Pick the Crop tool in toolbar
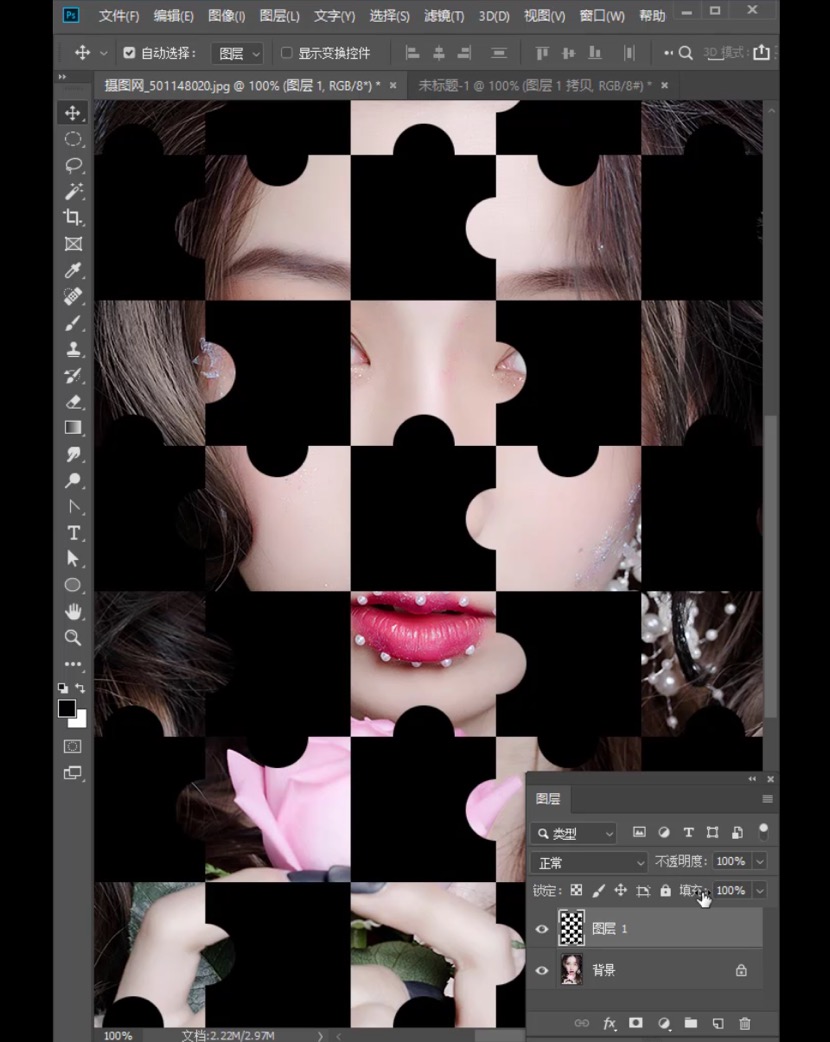Screen dimensions: 830x1042 tap(73, 217)
